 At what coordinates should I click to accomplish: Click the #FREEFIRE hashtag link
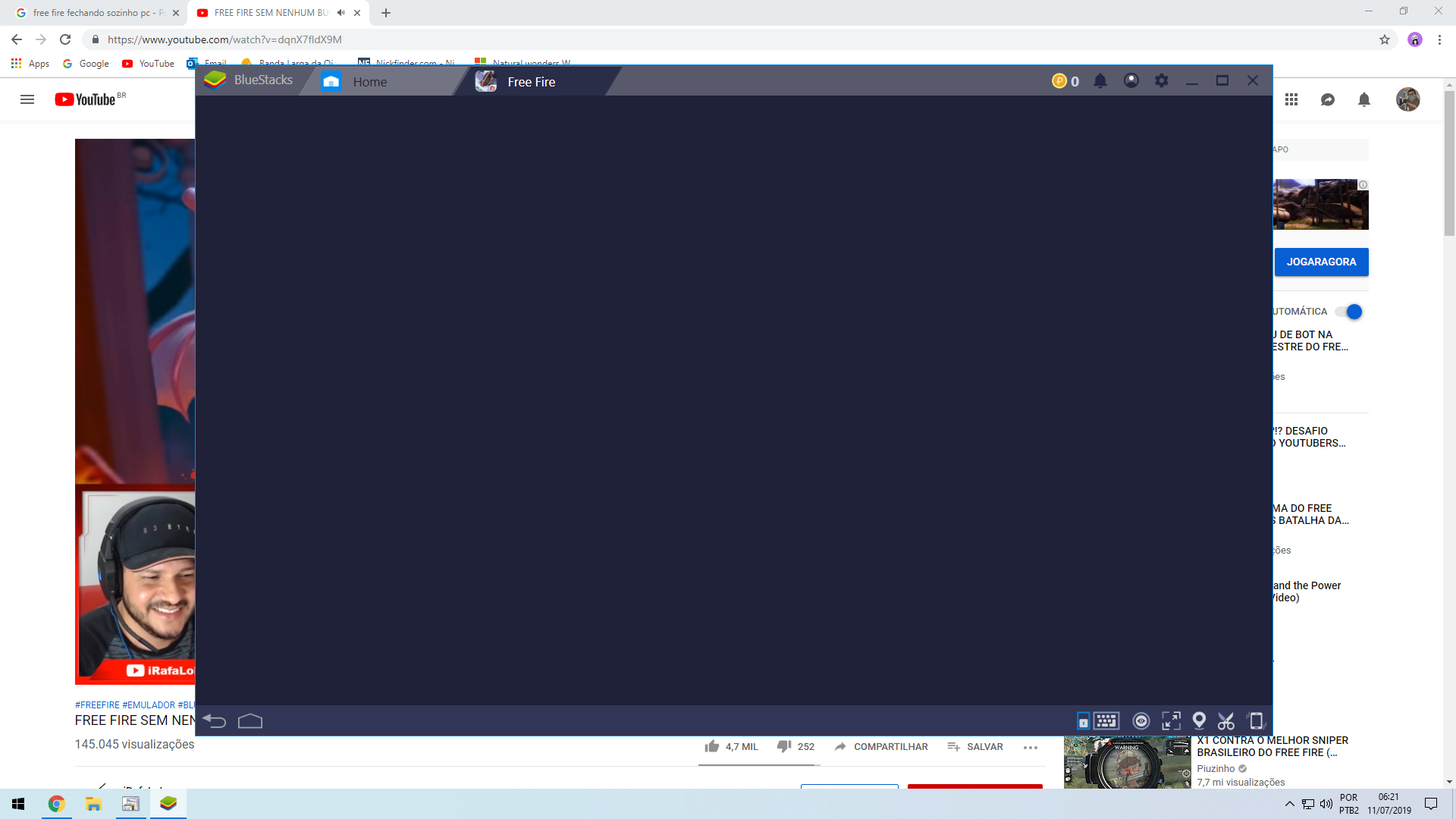(97, 705)
